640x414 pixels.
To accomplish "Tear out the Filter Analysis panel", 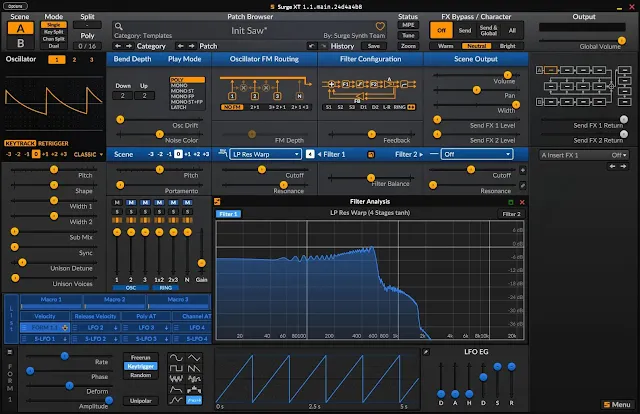I will pyautogui.click(x=510, y=203).
